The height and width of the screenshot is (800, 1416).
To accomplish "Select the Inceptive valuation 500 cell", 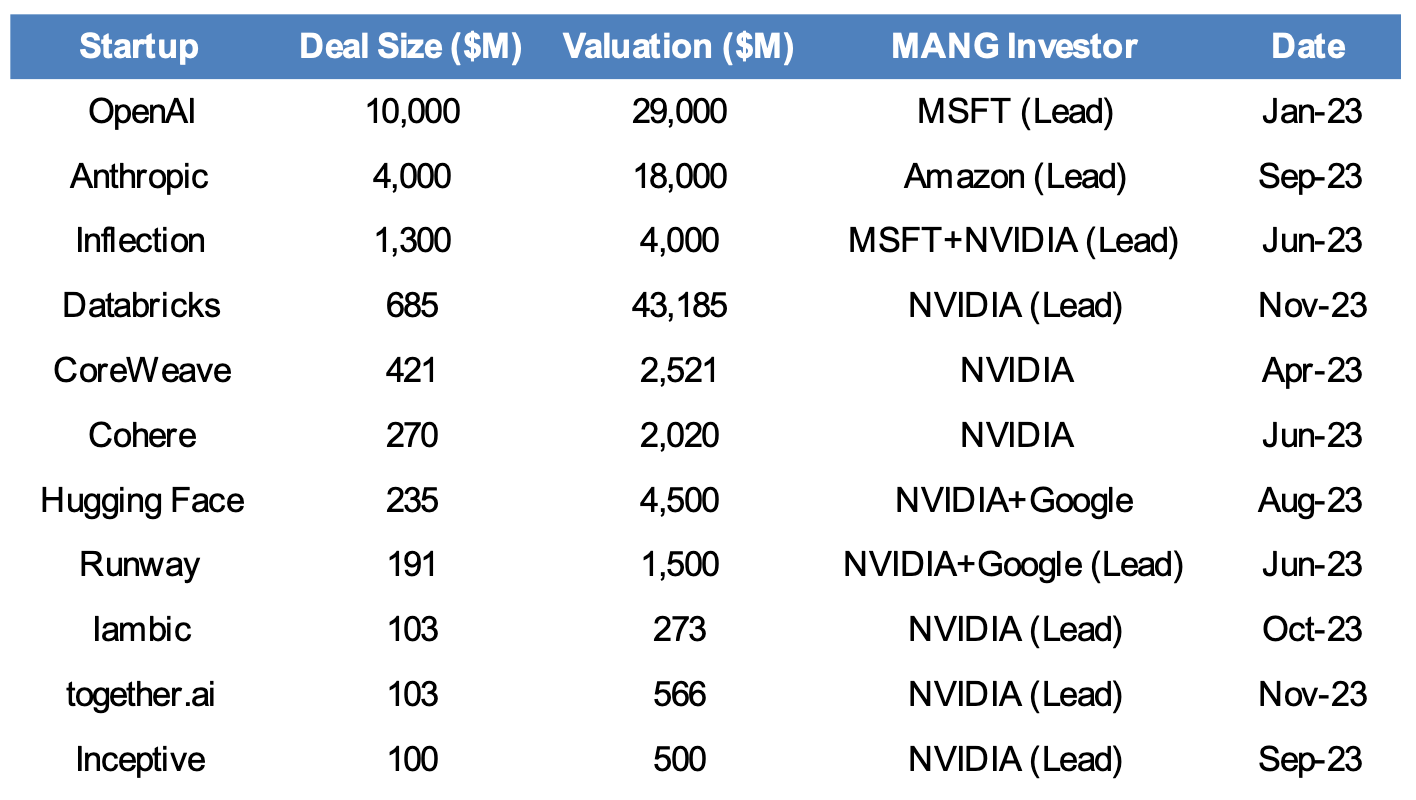I will pyautogui.click(x=679, y=759).
